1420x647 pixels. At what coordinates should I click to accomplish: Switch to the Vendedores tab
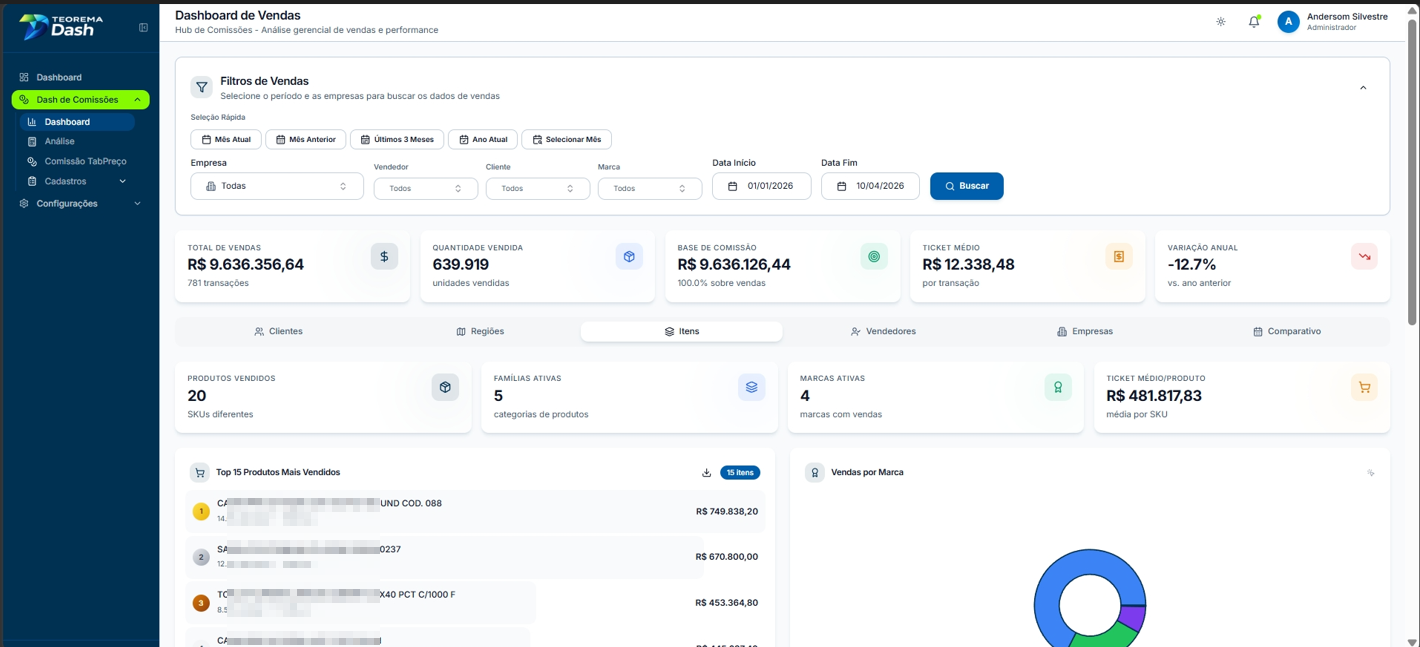883,331
